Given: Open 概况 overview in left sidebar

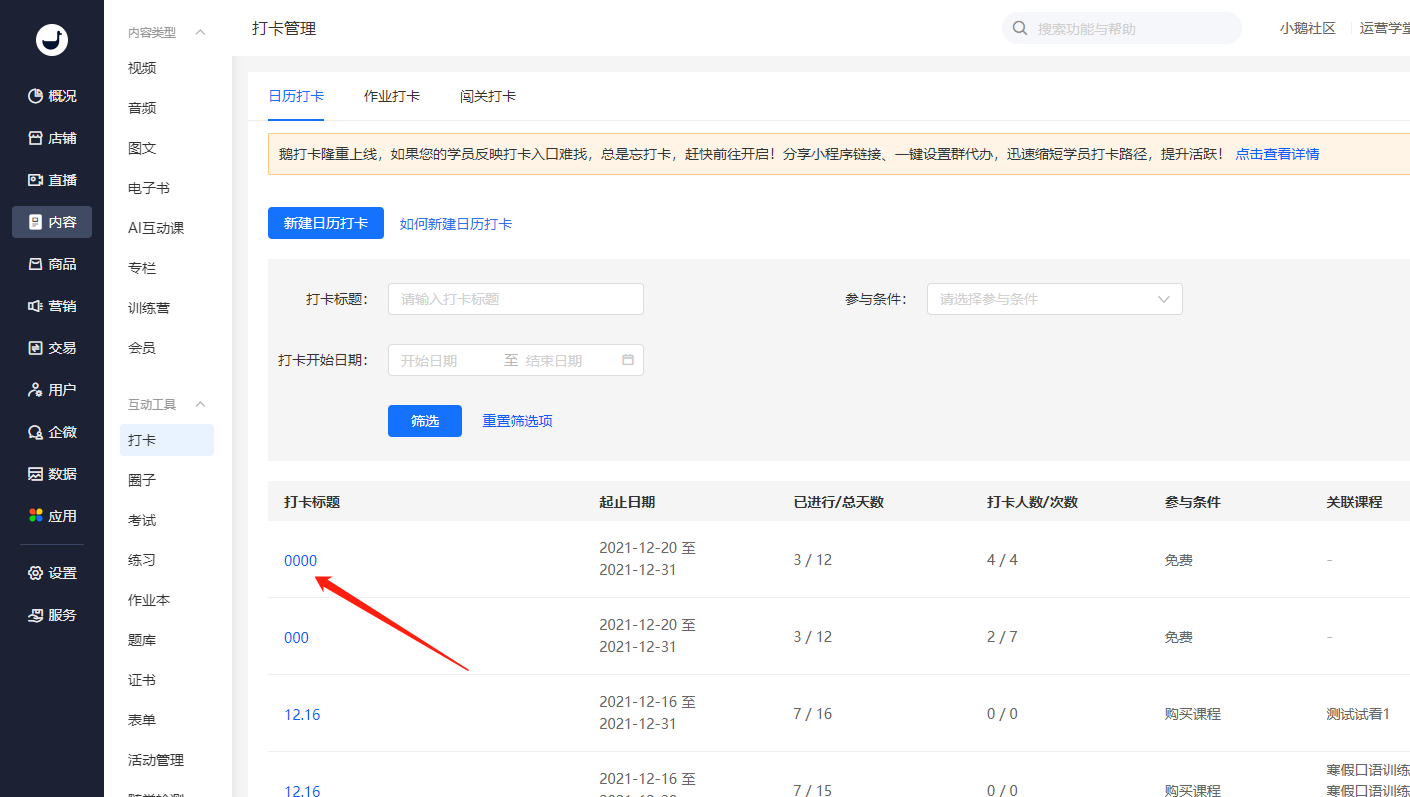Looking at the screenshot, I should click(x=52, y=96).
